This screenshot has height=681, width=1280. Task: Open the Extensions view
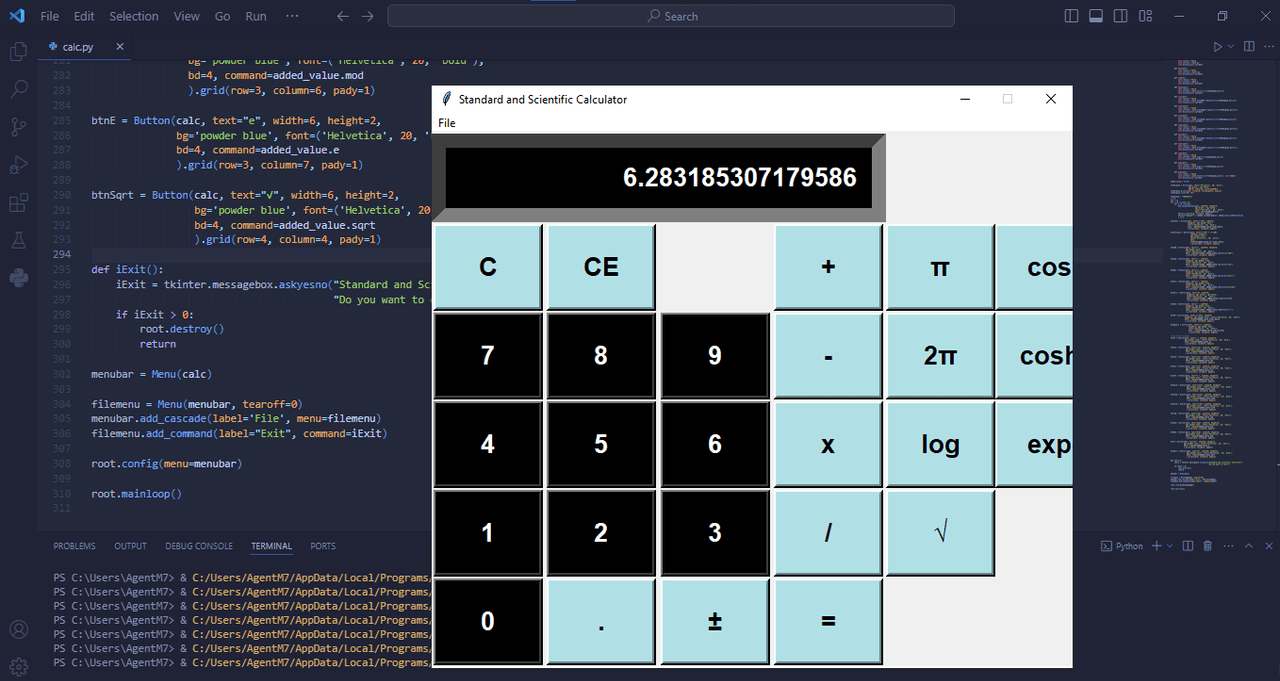click(x=18, y=203)
